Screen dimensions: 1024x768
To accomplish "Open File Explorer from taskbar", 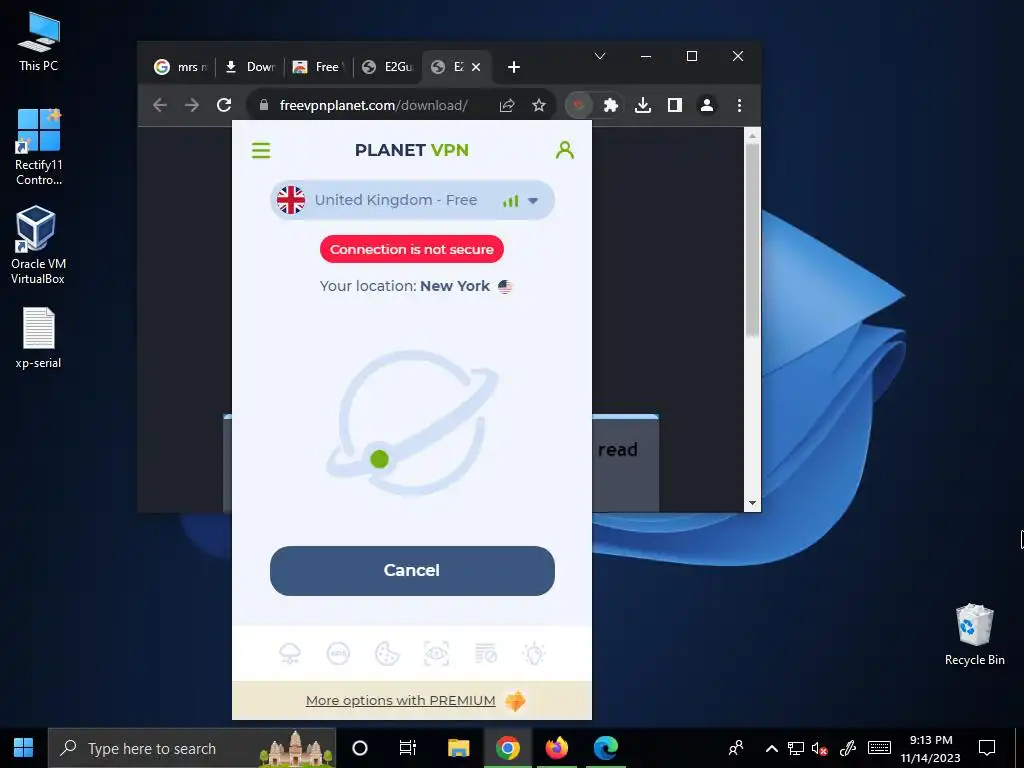I will (x=458, y=748).
